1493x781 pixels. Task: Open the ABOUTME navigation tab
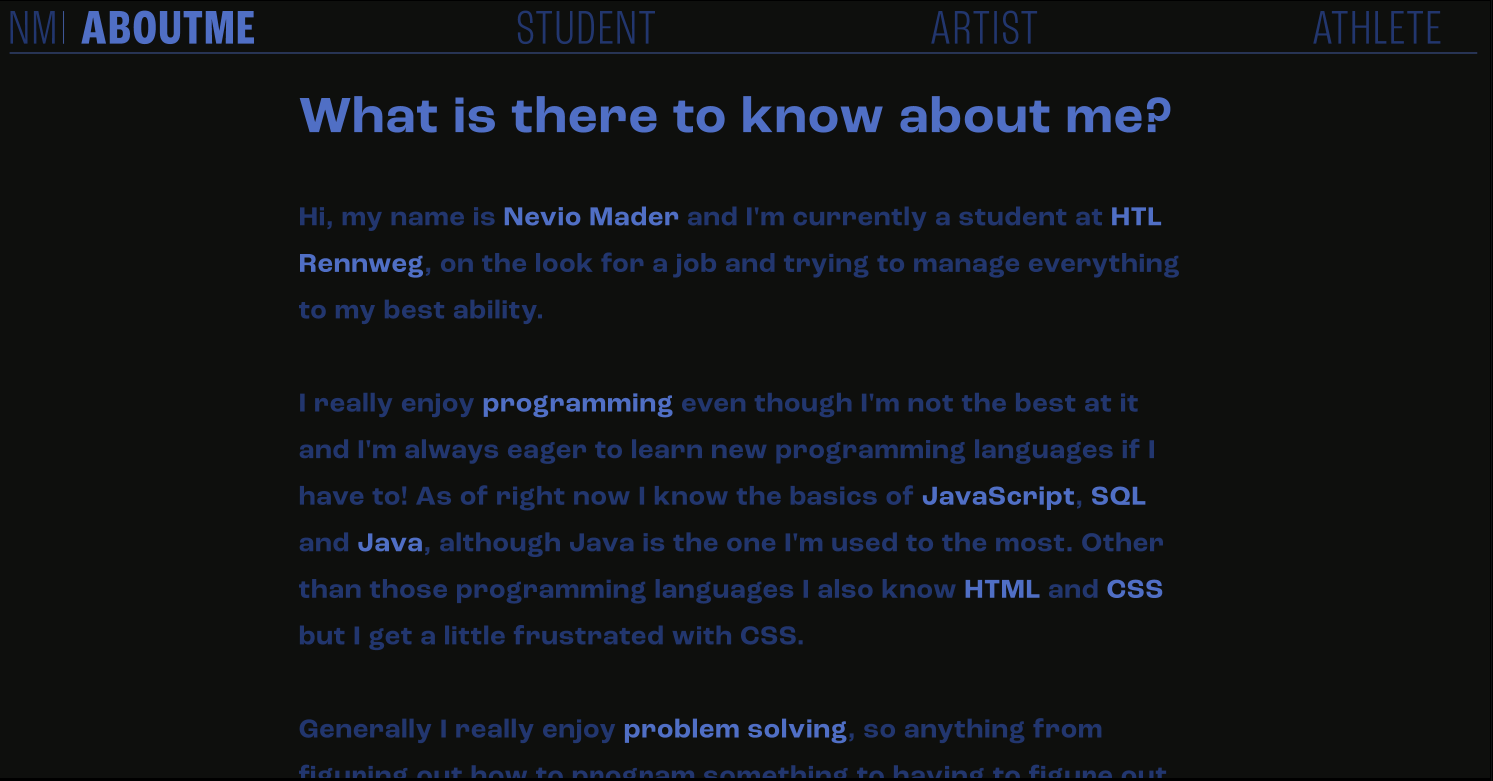(168, 28)
